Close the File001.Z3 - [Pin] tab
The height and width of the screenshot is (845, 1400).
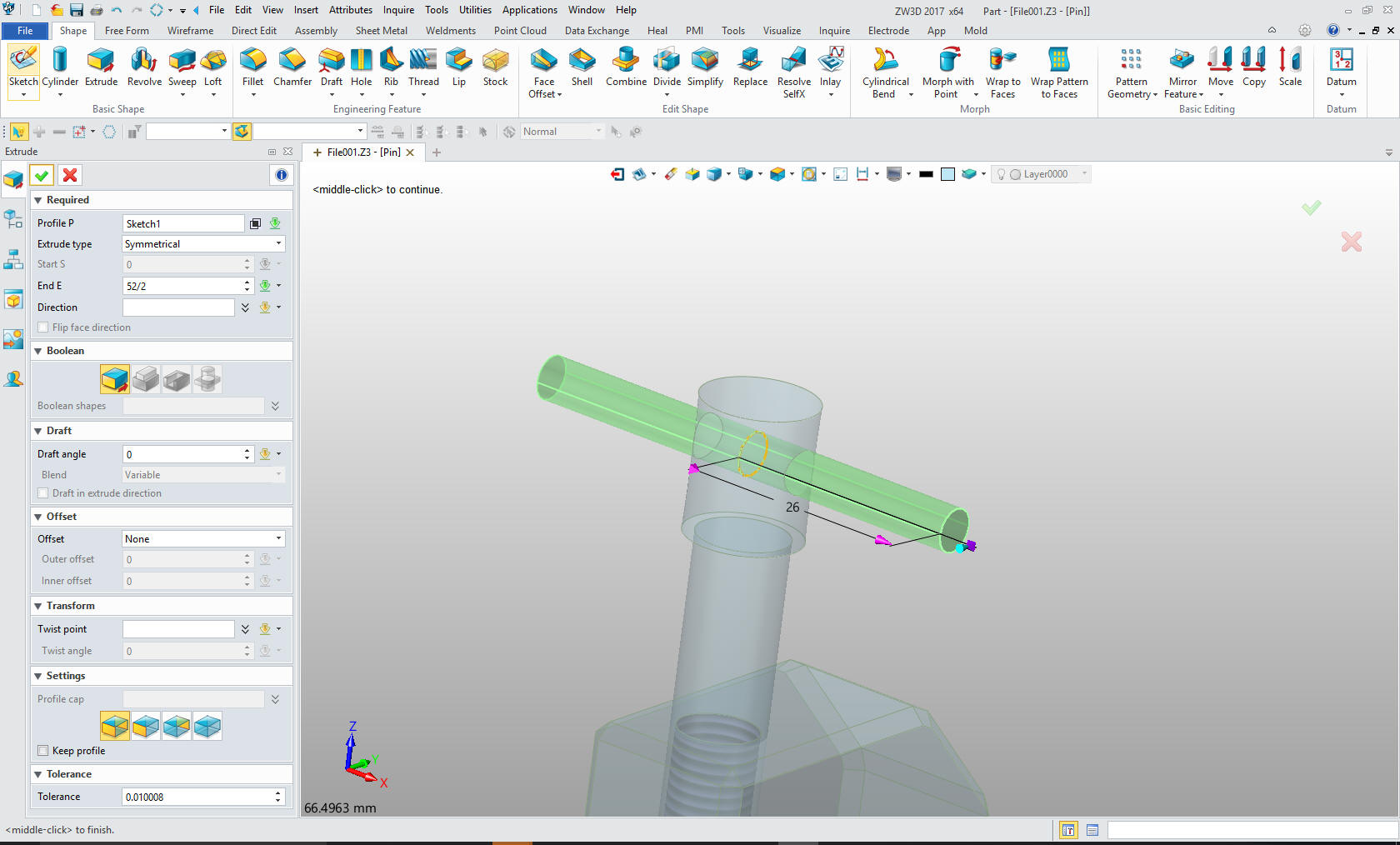pos(410,152)
